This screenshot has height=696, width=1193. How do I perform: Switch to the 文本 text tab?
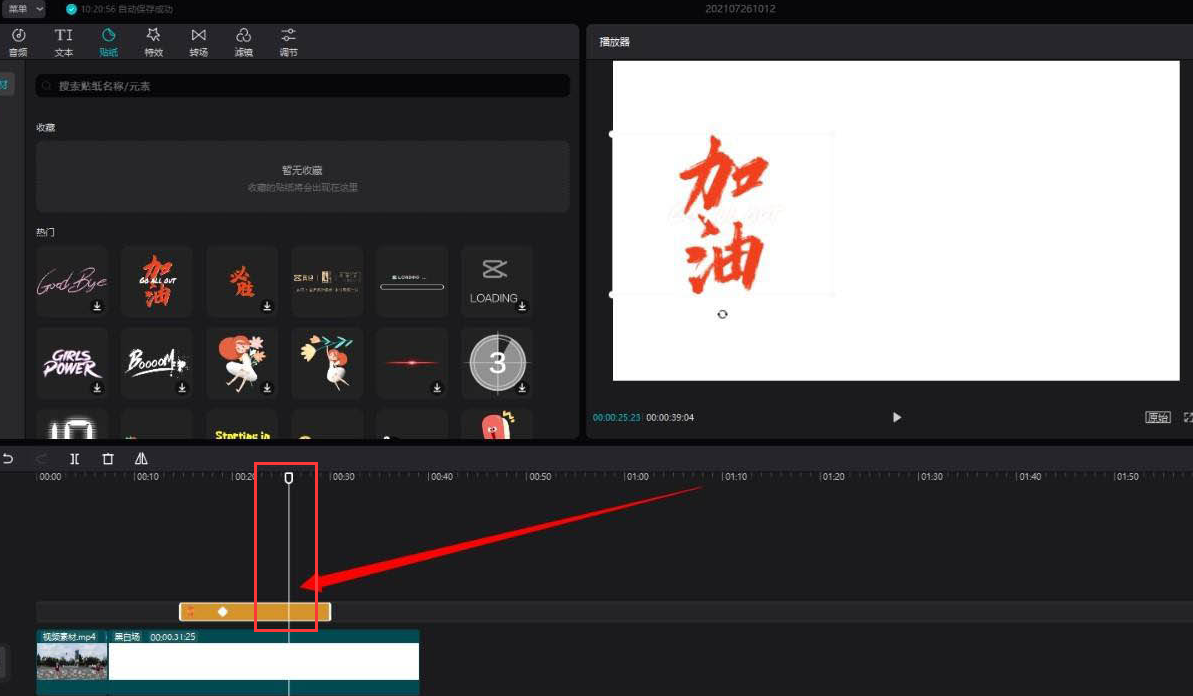(64, 43)
